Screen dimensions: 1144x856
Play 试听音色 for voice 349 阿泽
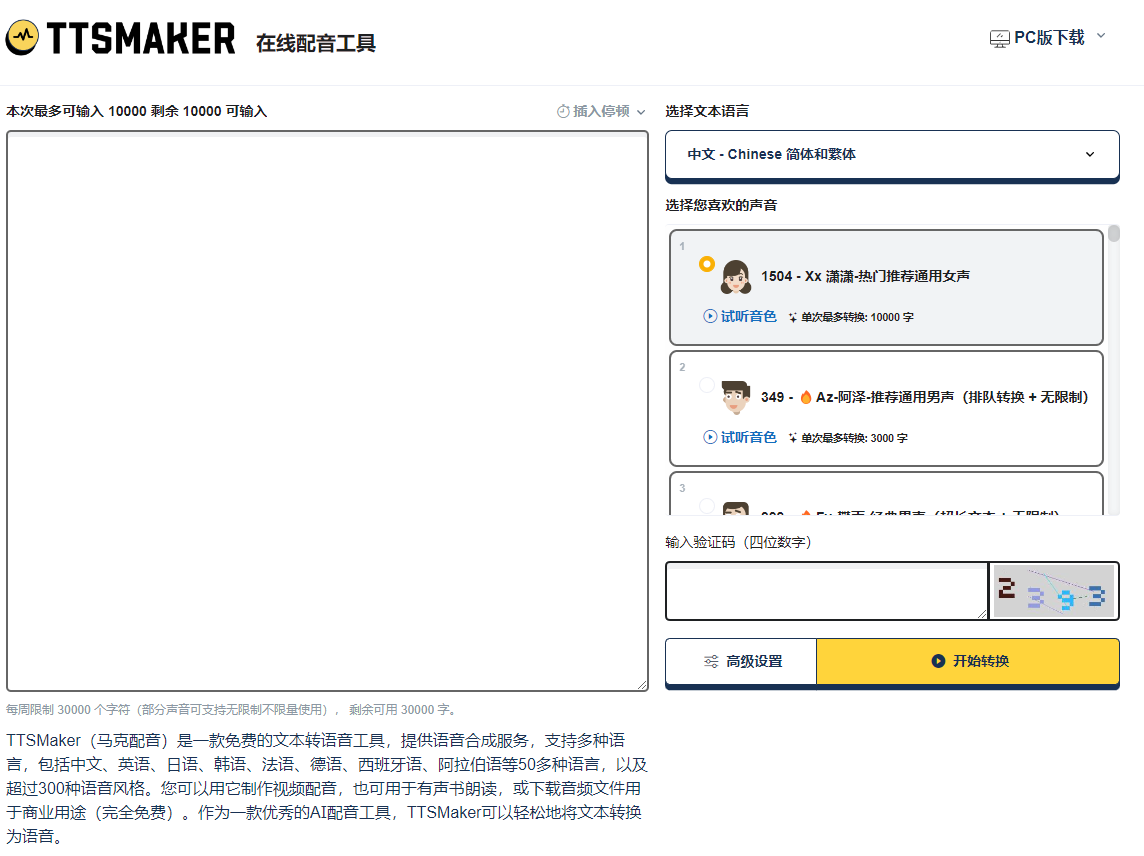tap(739, 437)
